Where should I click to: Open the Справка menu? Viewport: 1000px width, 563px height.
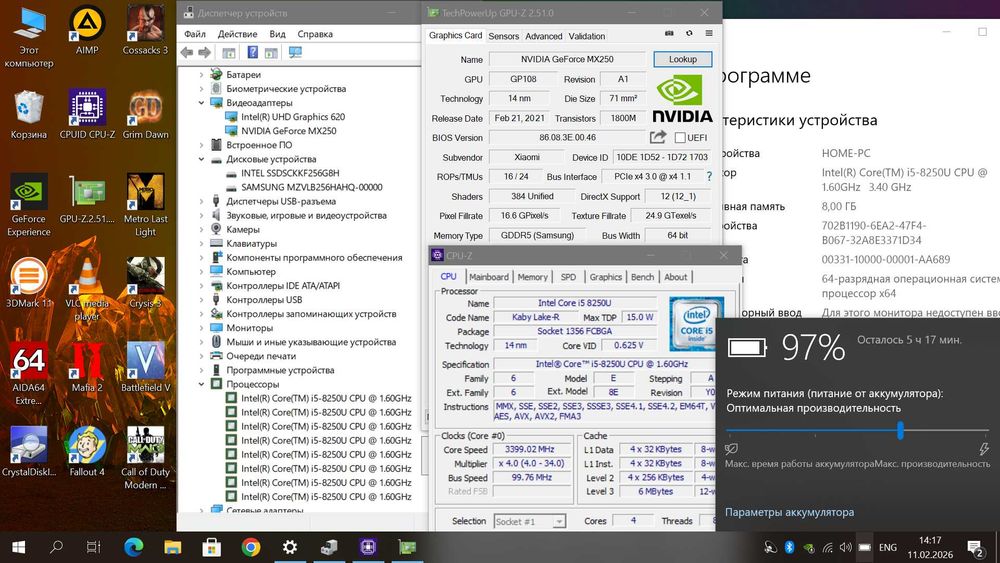point(315,34)
